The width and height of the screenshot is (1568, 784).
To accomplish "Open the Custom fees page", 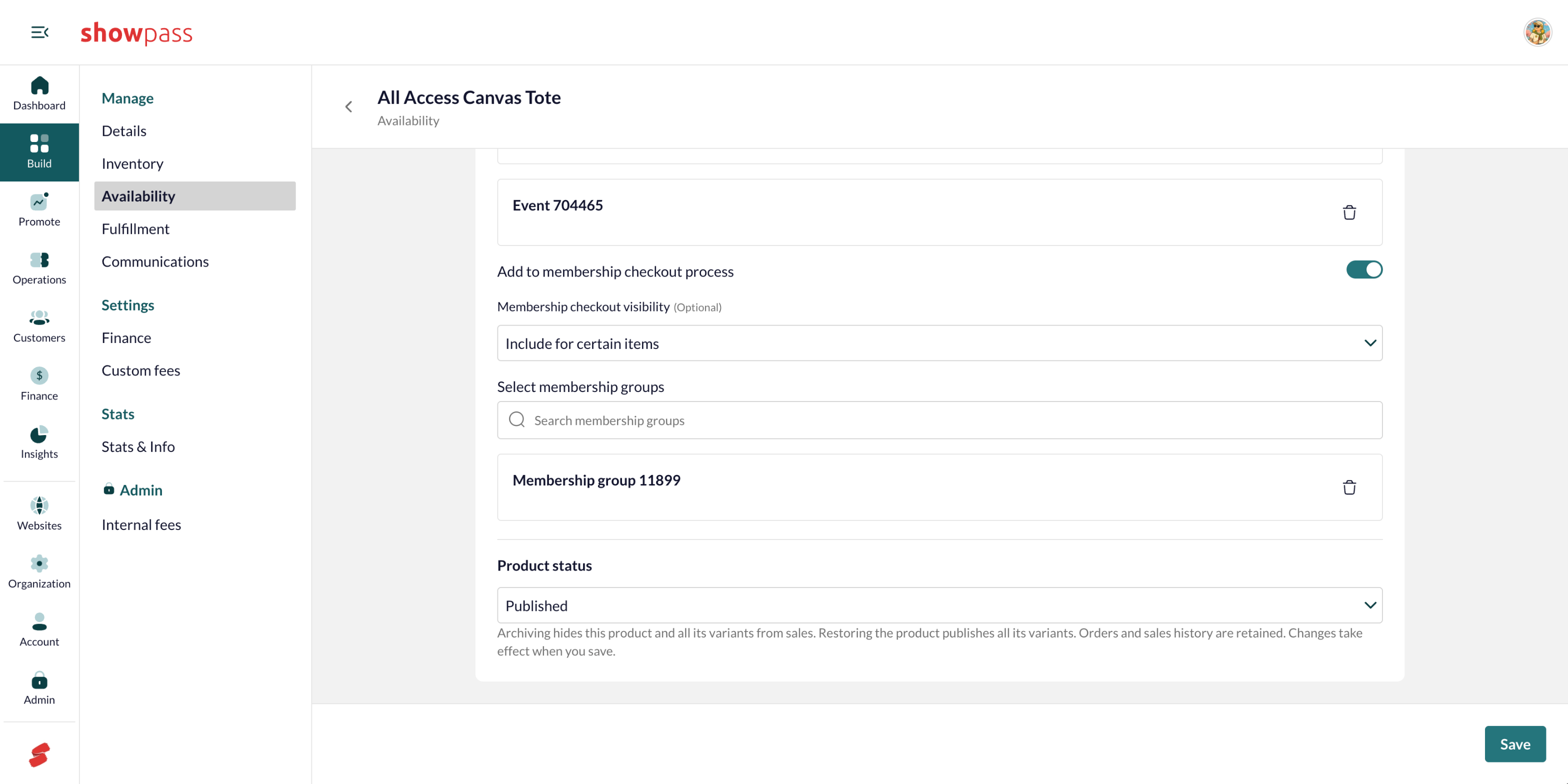I will [195, 370].
